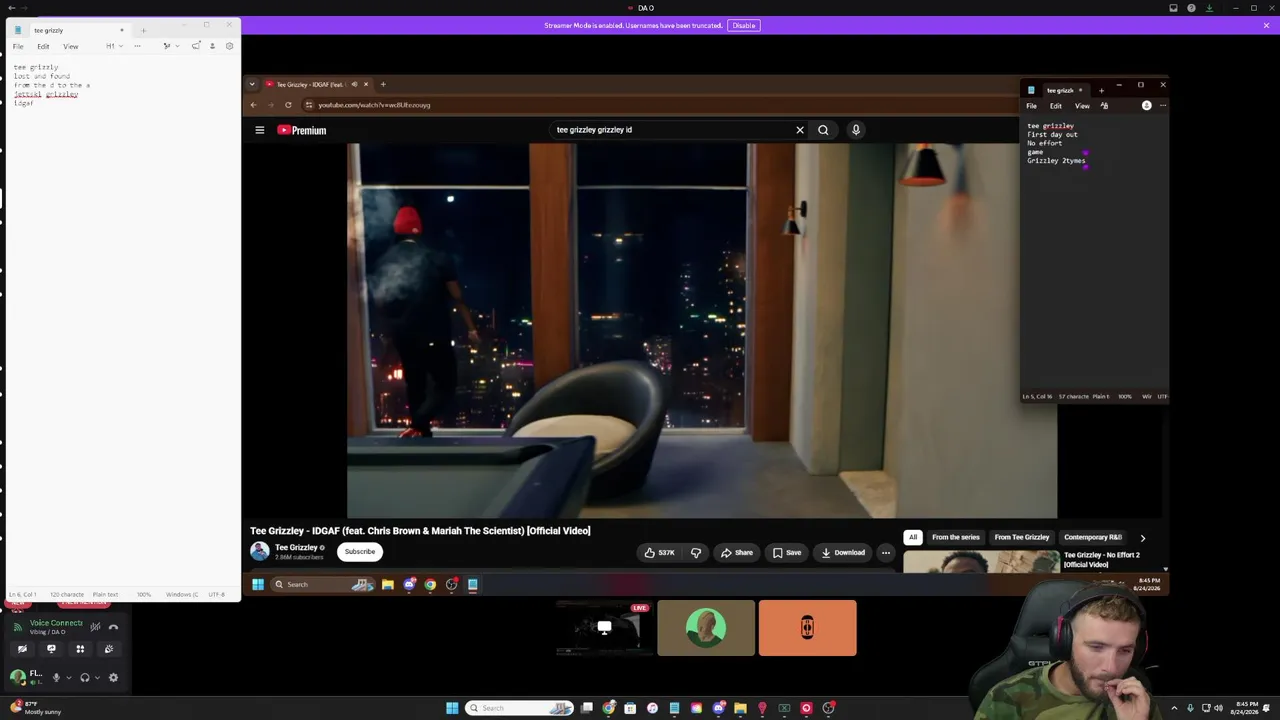Subscribe to Tee Grizzley channel

click(x=360, y=551)
